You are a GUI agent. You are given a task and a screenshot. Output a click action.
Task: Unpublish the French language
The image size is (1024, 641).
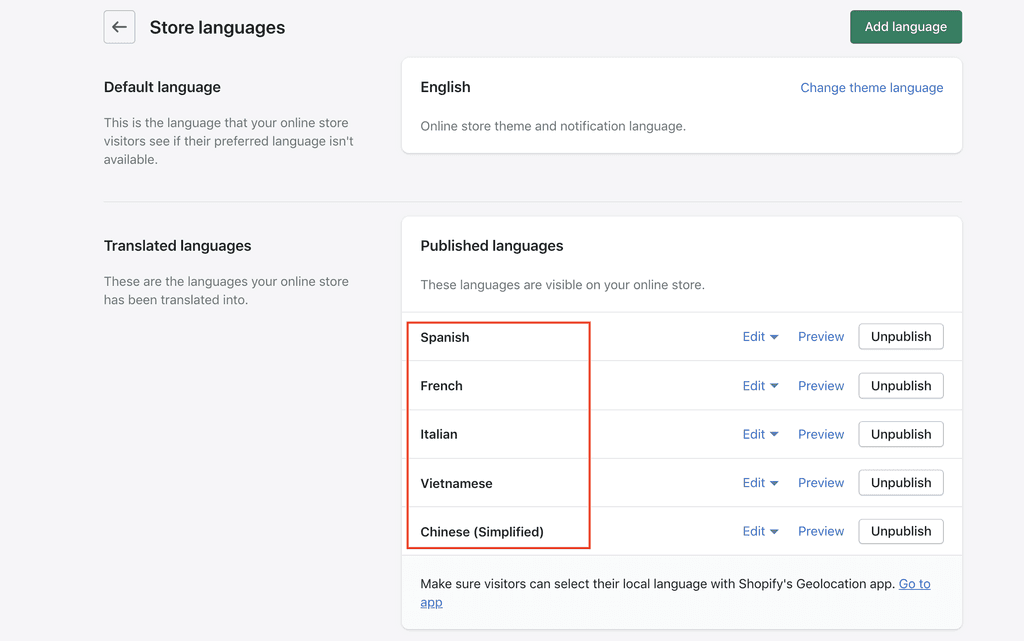[900, 385]
